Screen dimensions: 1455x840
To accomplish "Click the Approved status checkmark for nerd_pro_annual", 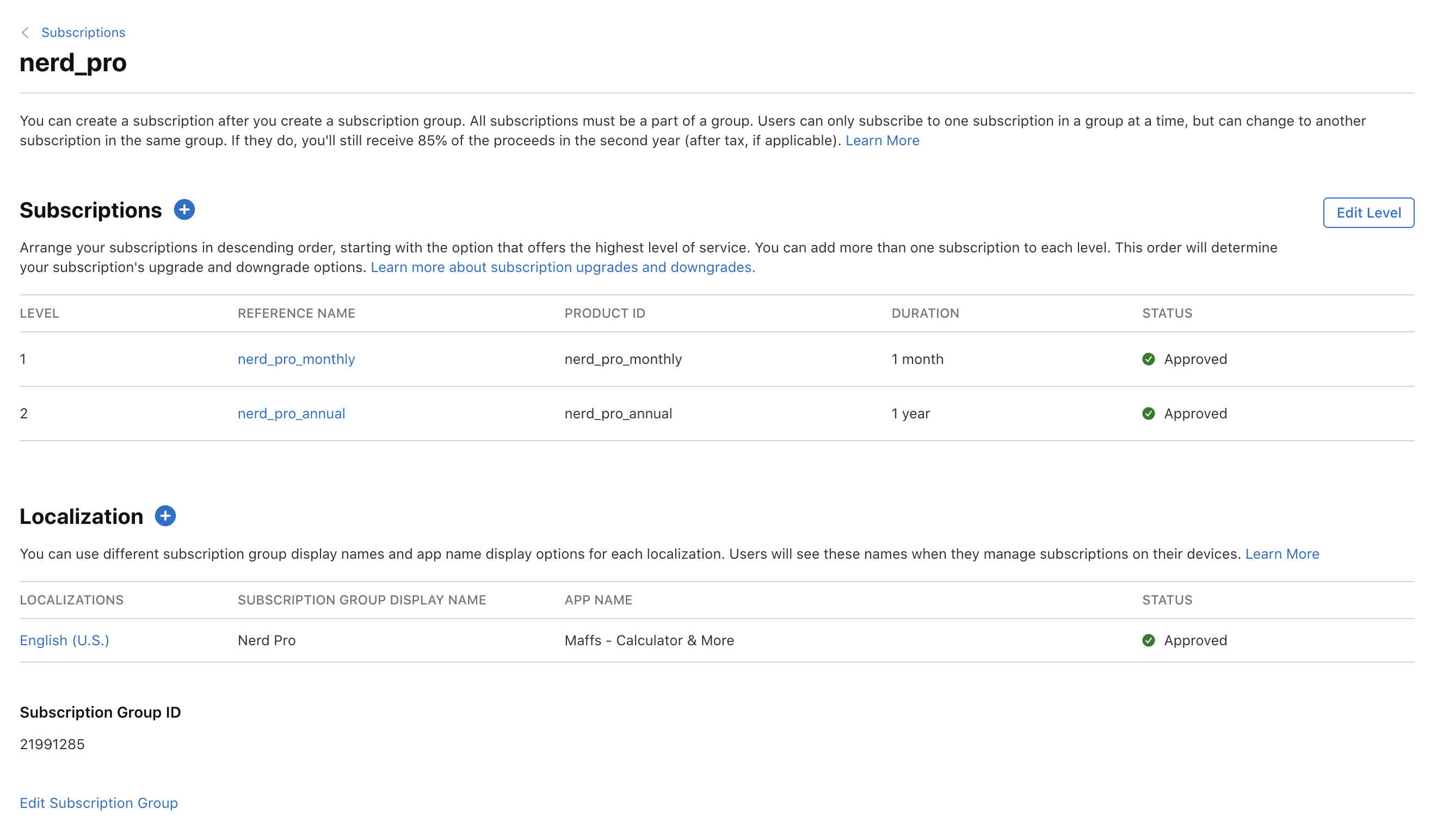I will pyautogui.click(x=1148, y=413).
